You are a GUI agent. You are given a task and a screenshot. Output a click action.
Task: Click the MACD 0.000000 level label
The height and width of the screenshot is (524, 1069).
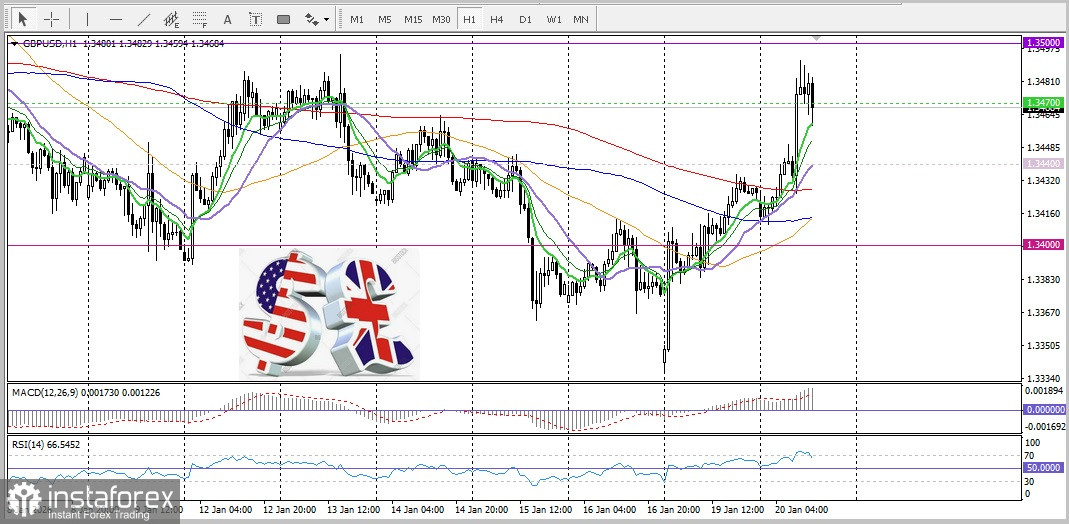1043,410
